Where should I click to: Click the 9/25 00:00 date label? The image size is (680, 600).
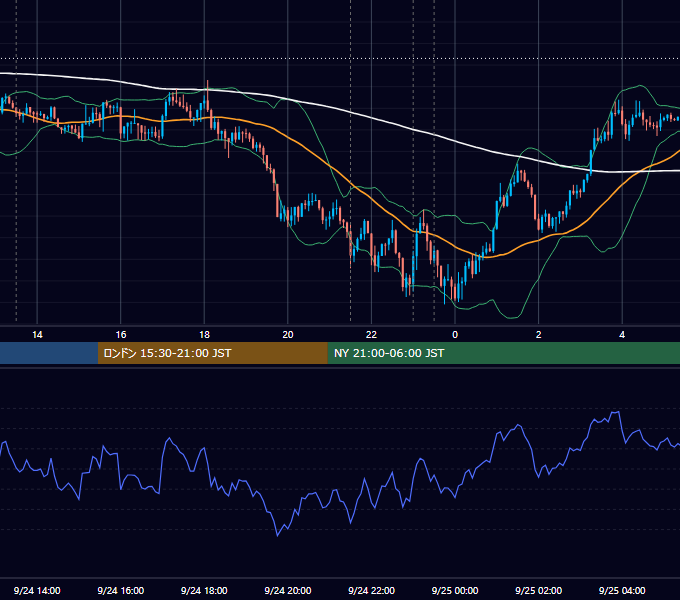455,590
